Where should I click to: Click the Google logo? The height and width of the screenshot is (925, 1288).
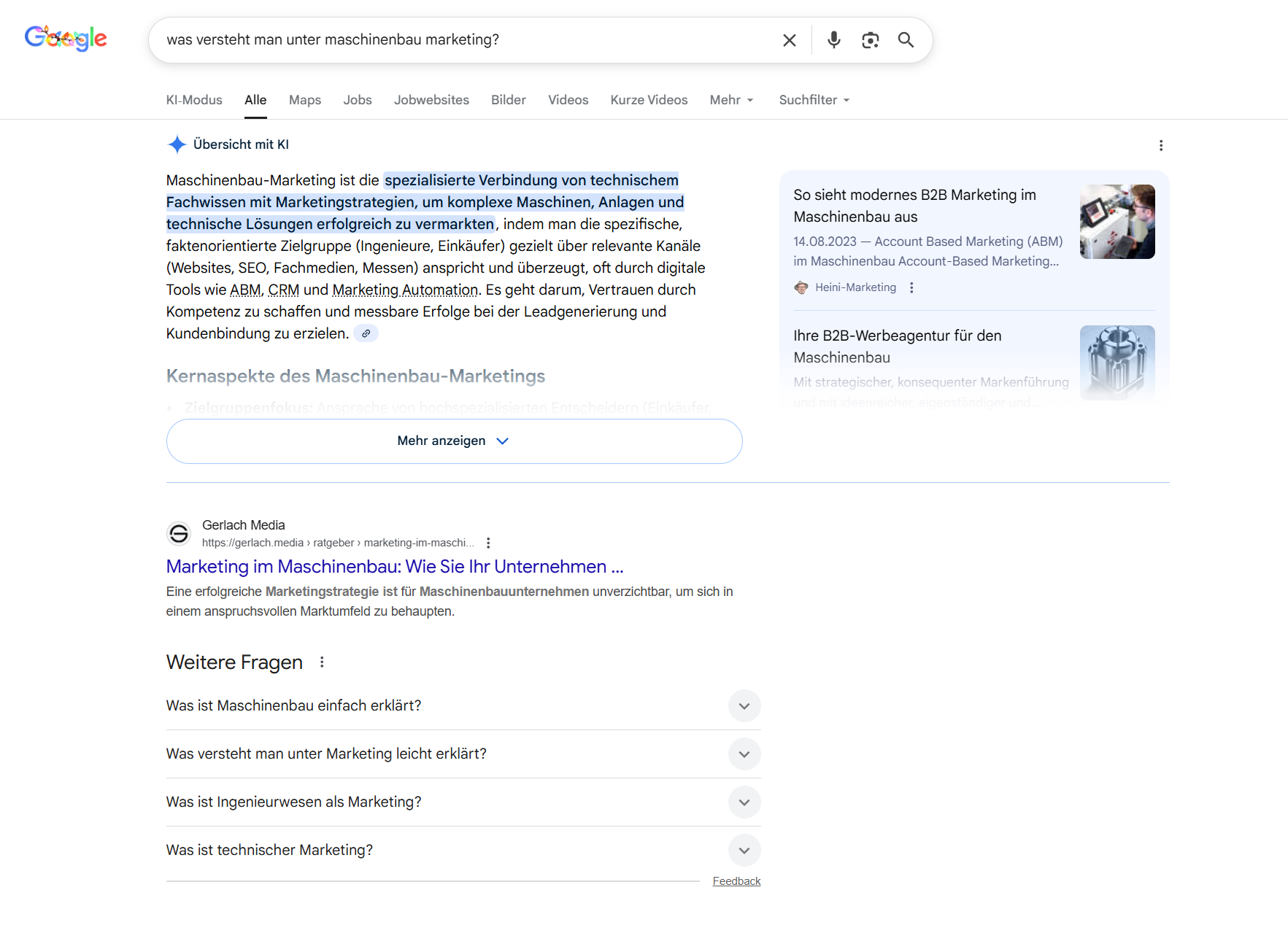pos(66,38)
